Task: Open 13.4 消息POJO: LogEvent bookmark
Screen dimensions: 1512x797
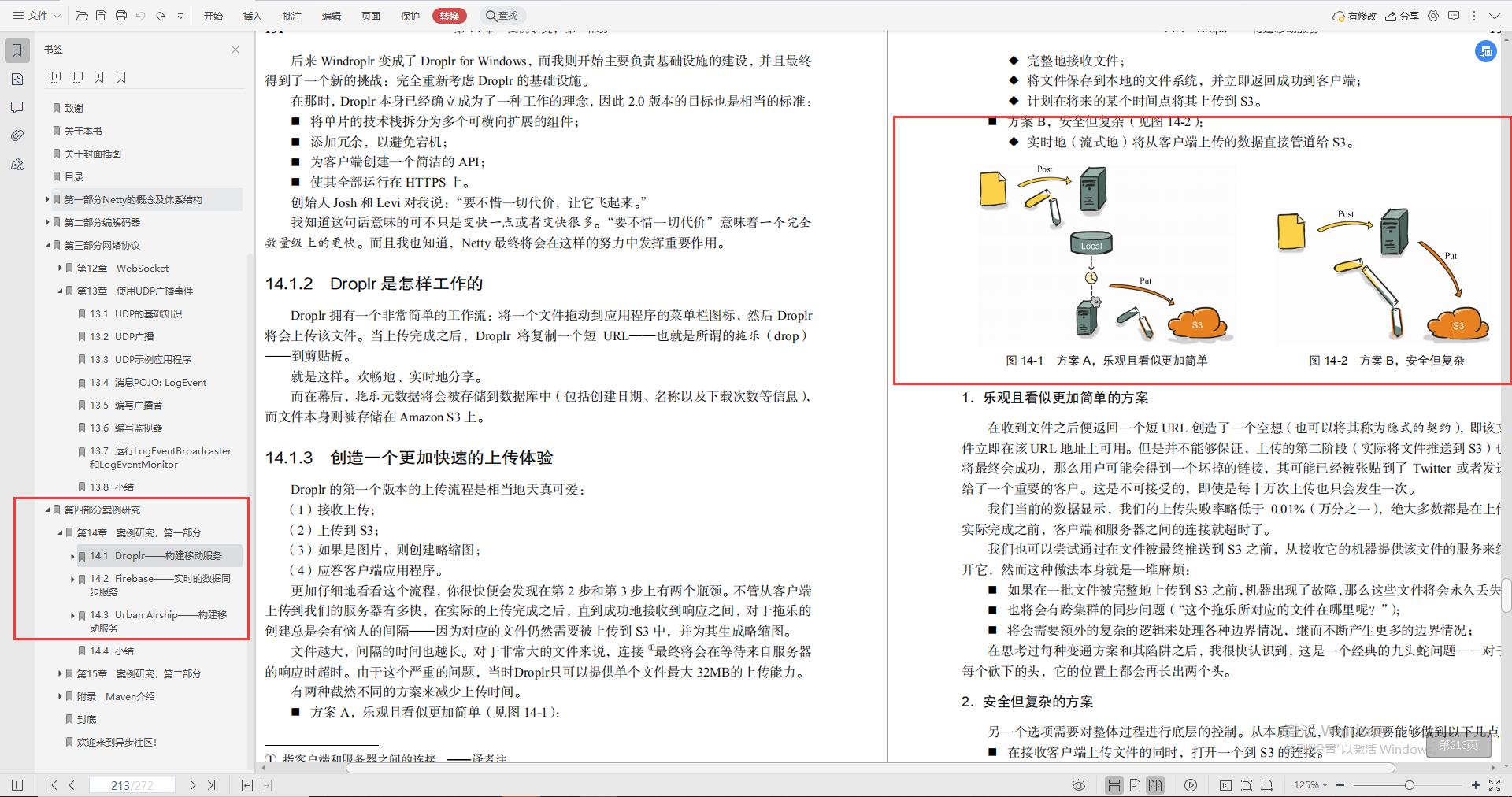Action: [148, 382]
